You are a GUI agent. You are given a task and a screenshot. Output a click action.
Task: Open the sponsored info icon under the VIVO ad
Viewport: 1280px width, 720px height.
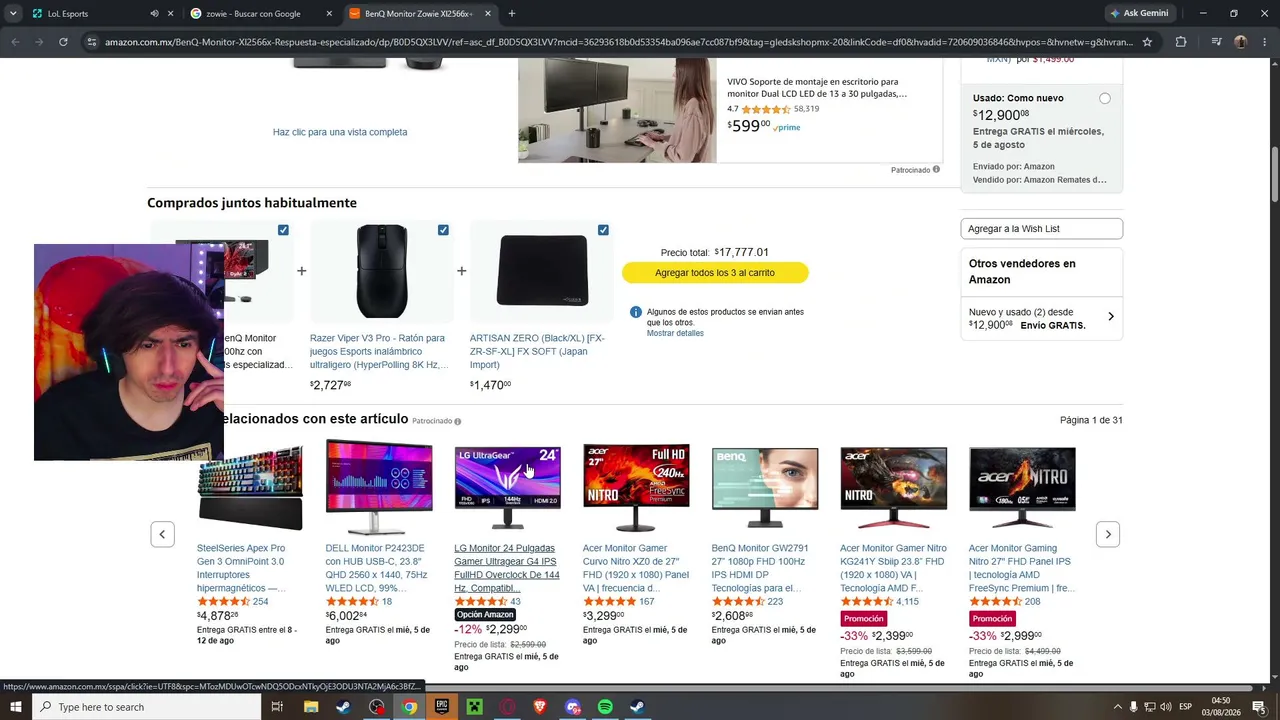936,170
